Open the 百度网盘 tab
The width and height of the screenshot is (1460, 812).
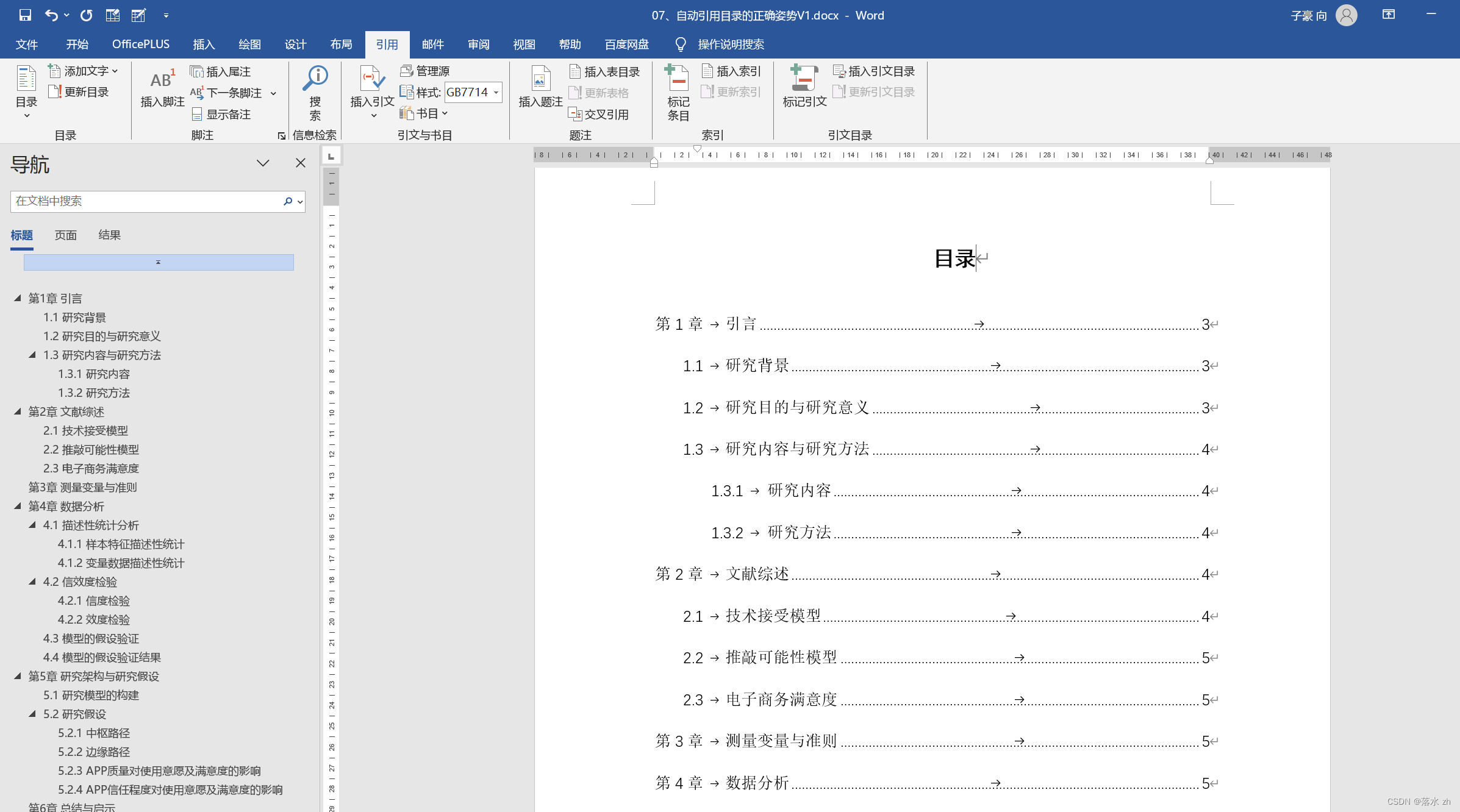[x=626, y=45]
